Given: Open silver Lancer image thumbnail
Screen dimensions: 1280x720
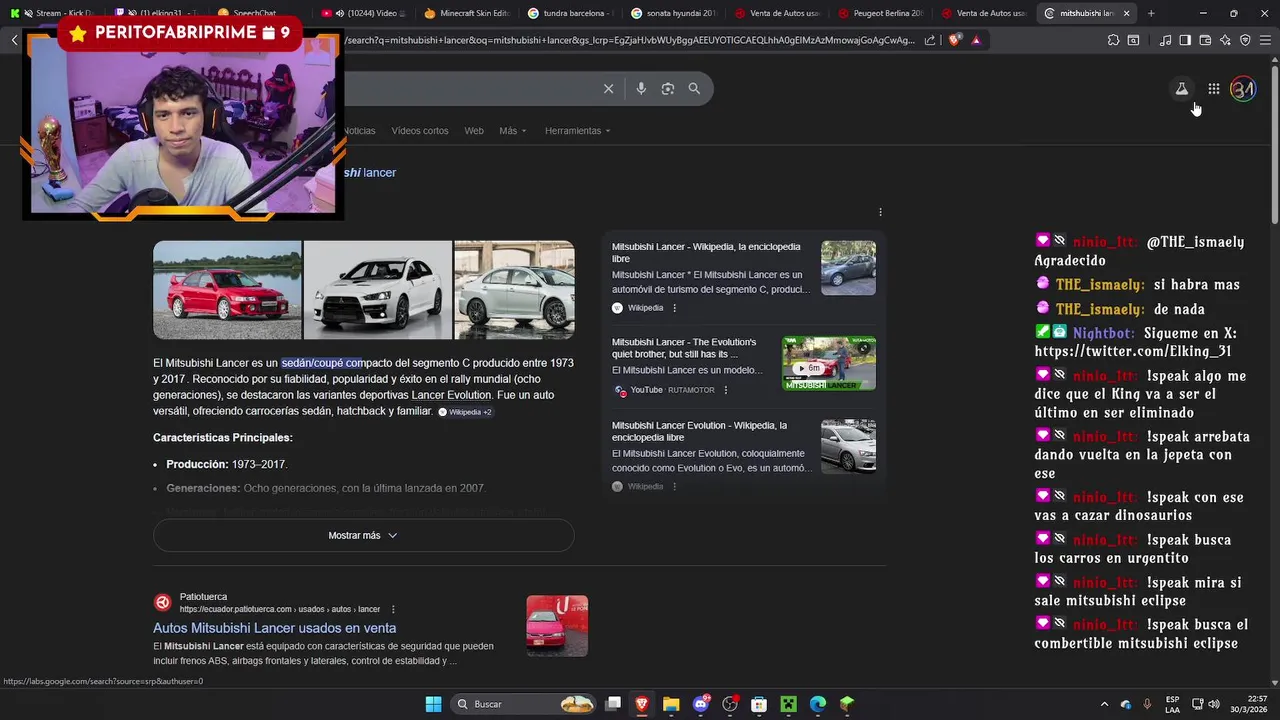Looking at the screenshot, I should point(514,290).
